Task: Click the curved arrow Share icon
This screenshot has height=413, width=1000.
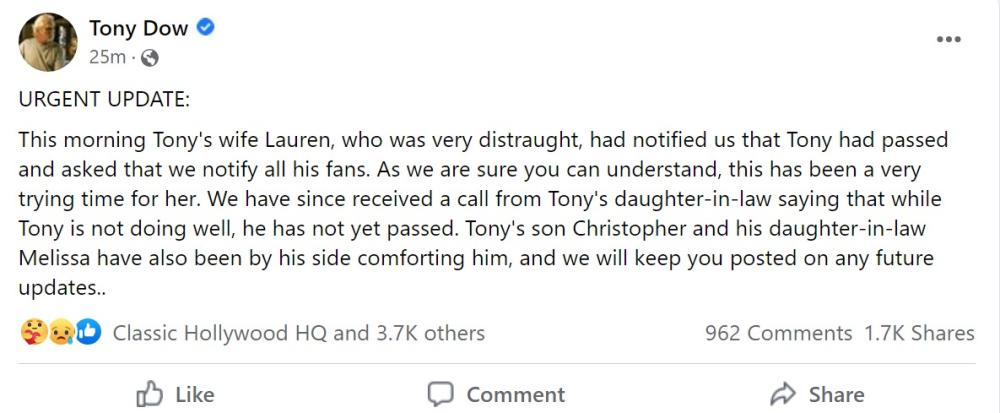Action: tap(783, 393)
